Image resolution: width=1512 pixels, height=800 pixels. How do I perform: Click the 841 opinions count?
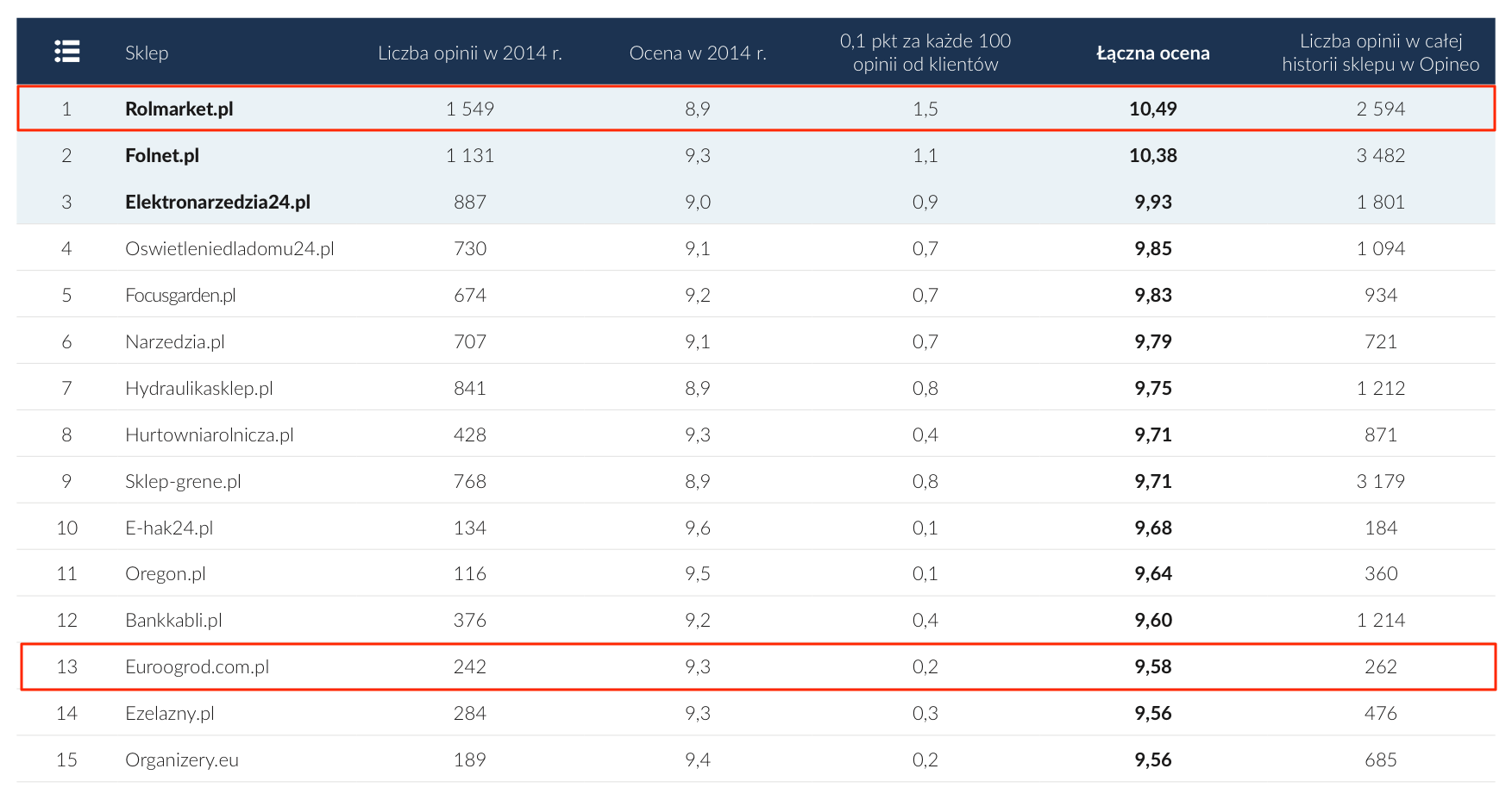[470, 388]
